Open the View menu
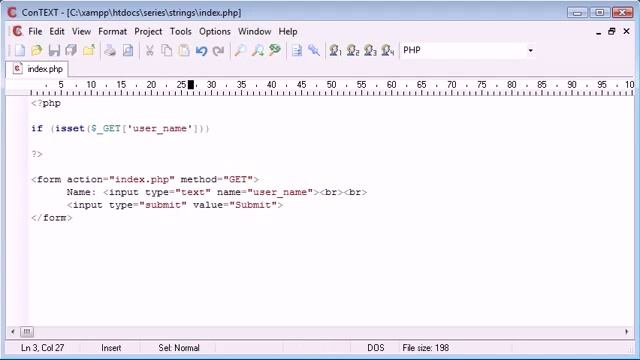Viewport: 640px width, 360px height. click(x=81, y=31)
